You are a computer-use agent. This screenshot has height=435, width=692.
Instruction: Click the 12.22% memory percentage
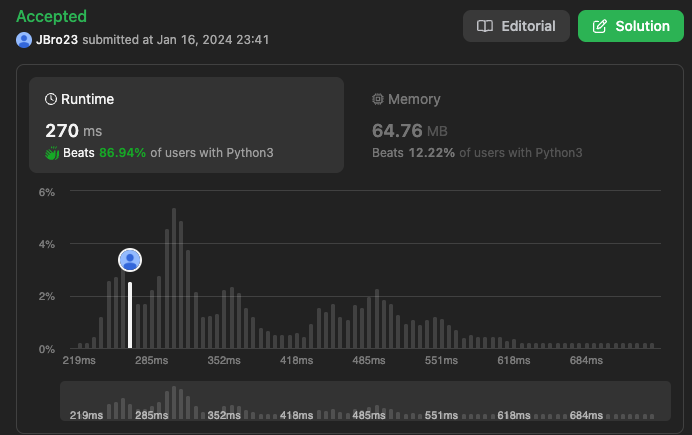coord(431,153)
